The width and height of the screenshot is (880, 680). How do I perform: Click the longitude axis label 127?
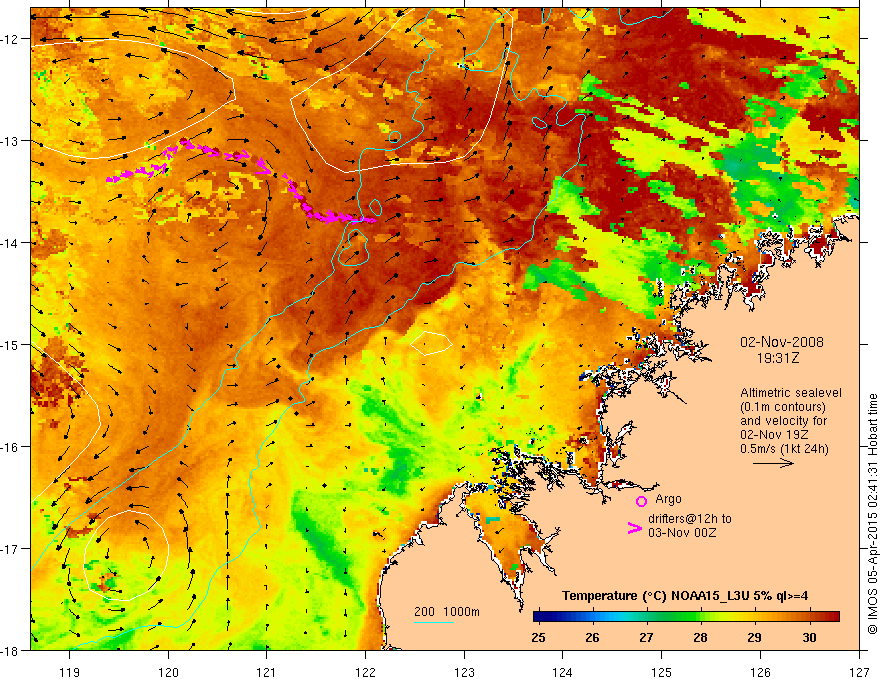859,672
